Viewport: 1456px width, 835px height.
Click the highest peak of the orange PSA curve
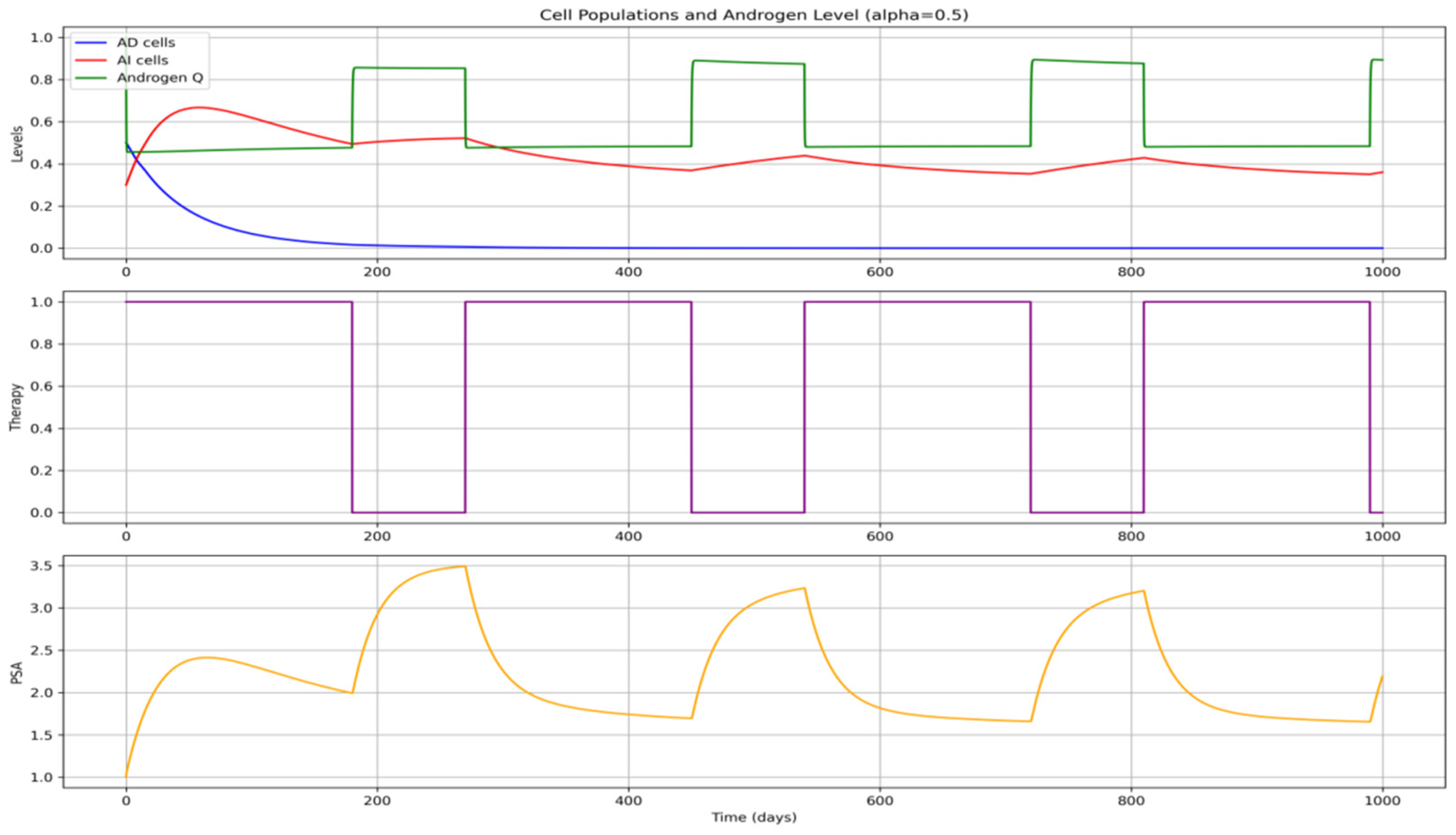click(x=464, y=567)
